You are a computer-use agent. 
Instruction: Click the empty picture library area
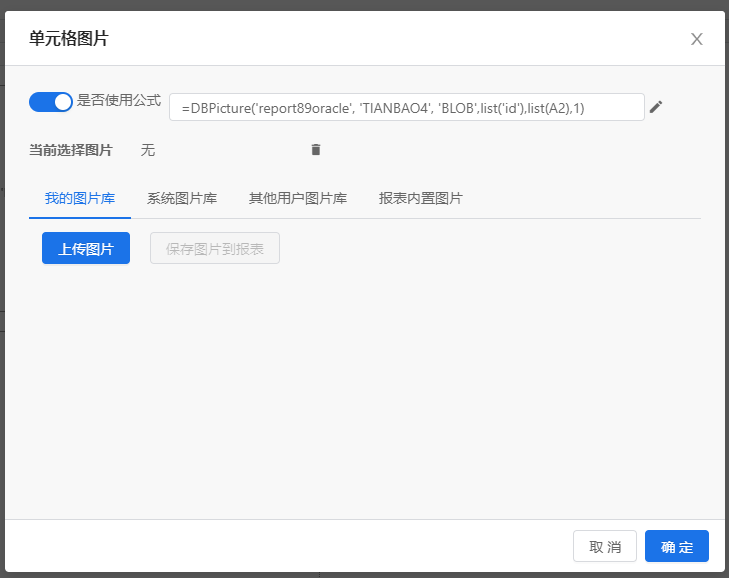pos(364,390)
